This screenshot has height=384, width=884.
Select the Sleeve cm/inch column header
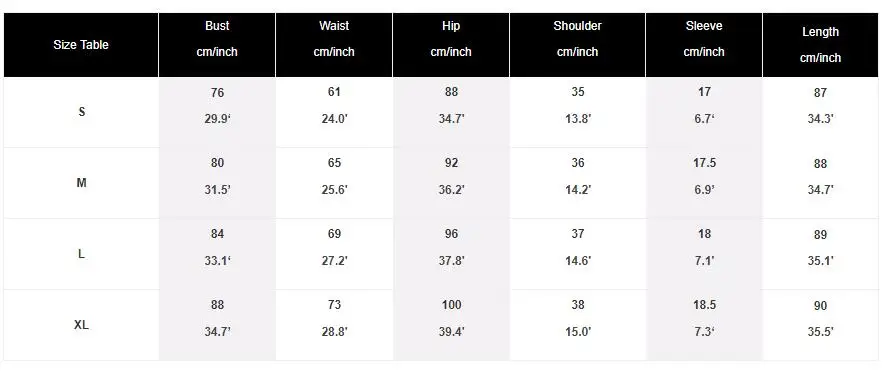[x=704, y=45]
